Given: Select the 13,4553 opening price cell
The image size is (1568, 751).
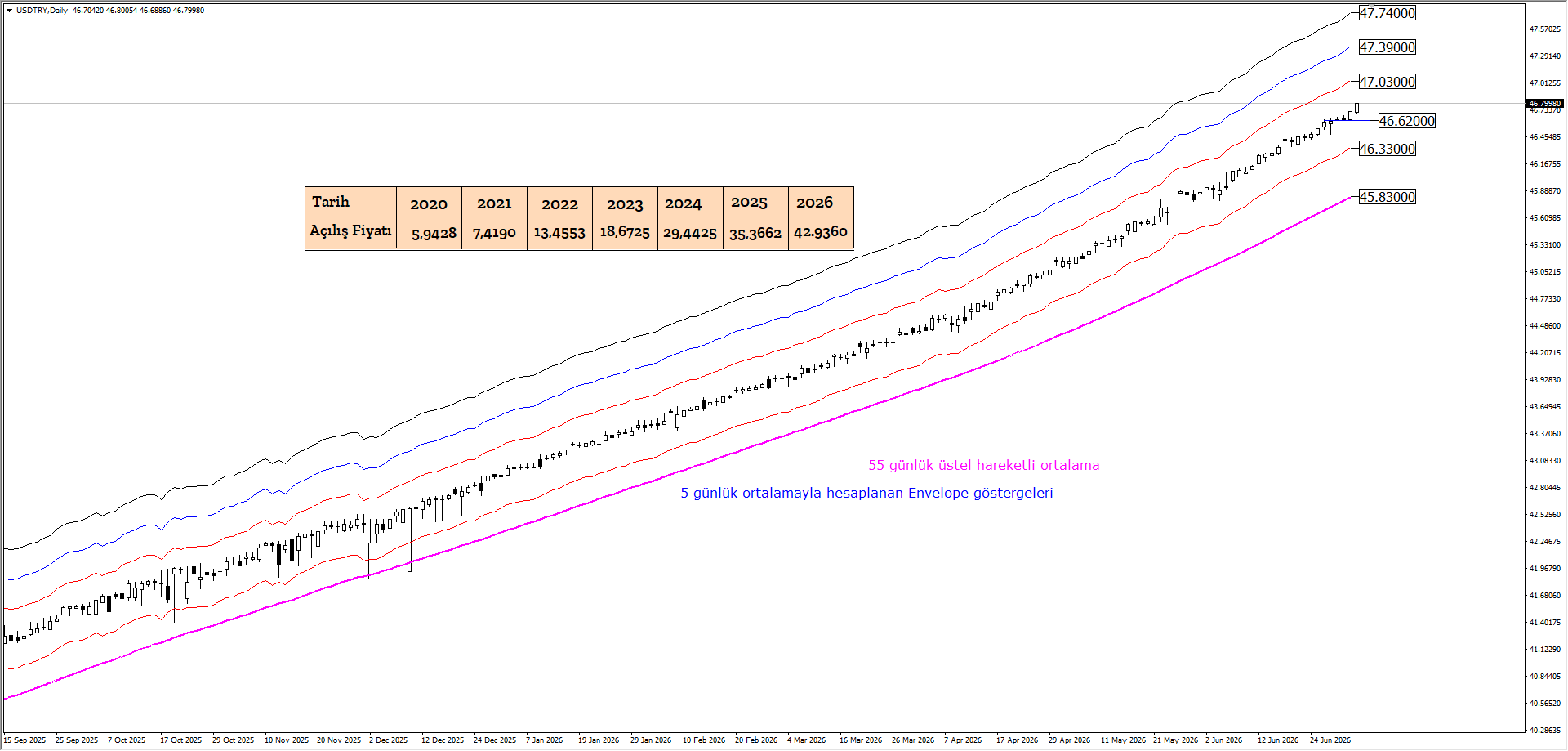Looking at the screenshot, I should [x=559, y=233].
